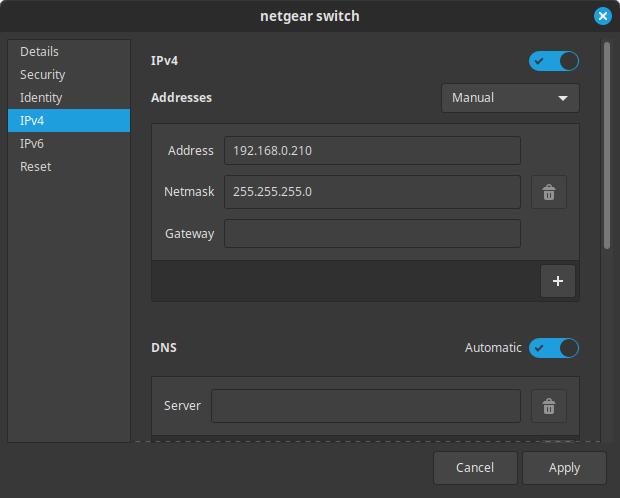Image resolution: width=620 pixels, height=498 pixels.
Task: Open the Manual addresses method dropdown
Action: 510,98
